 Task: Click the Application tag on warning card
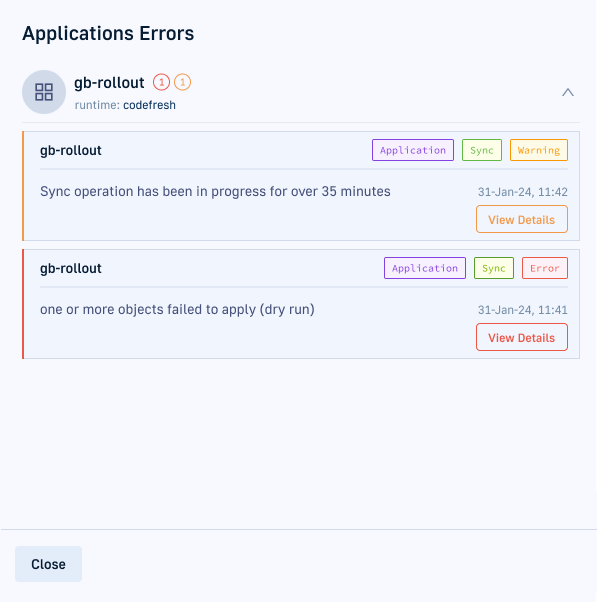coord(413,150)
